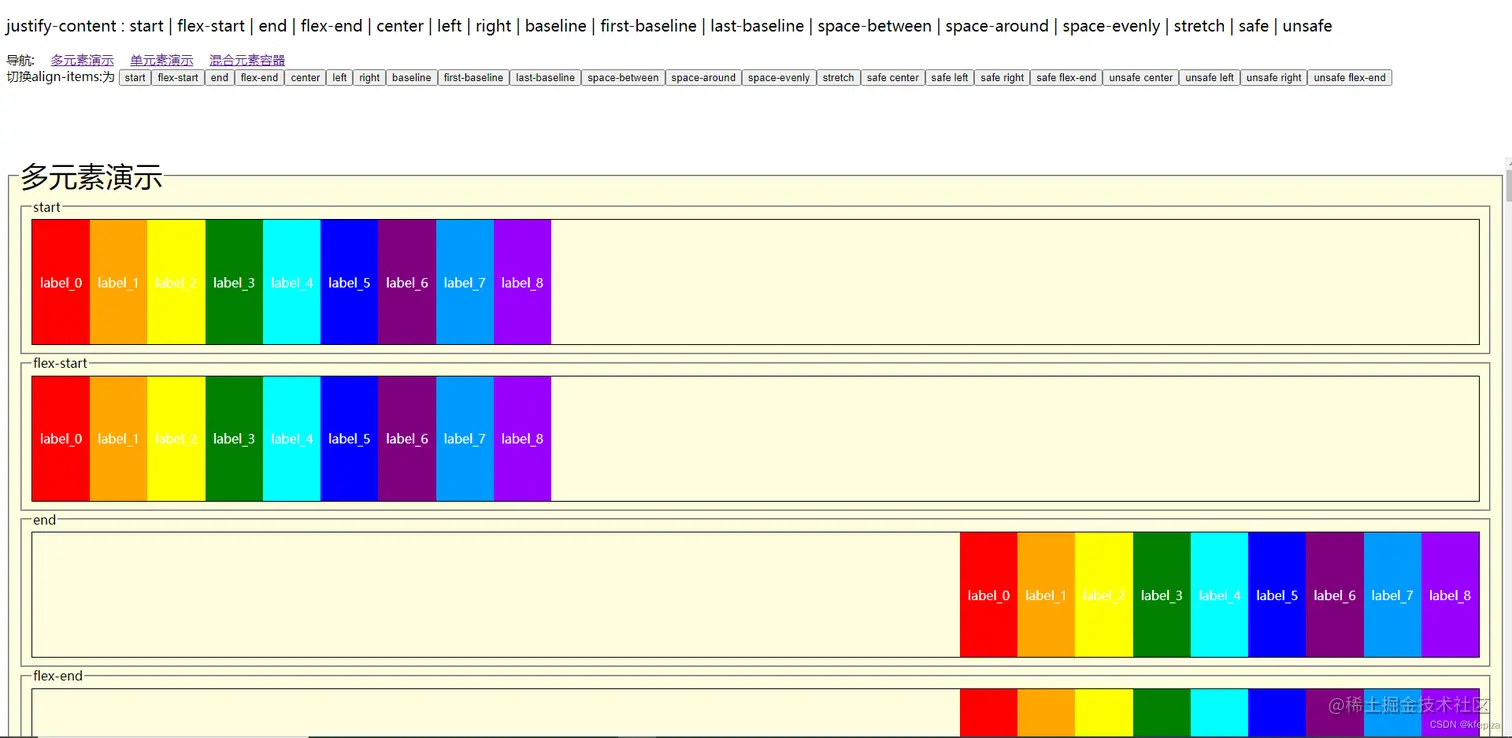Viewport: 1512px width, 738px height.
Task: Click the 'flex-start' fieldset legend text
Action: [60, 363]
